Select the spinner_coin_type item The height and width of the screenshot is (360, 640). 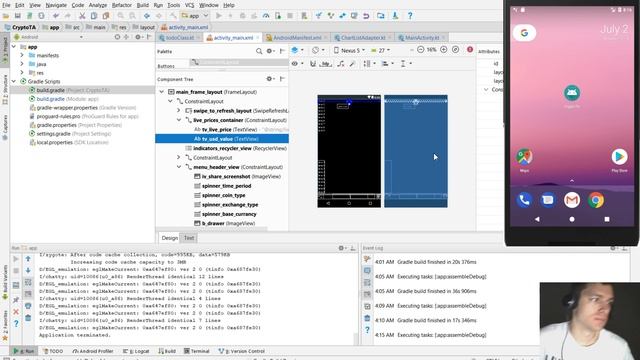pyautogui.click(x=223, y=195)
